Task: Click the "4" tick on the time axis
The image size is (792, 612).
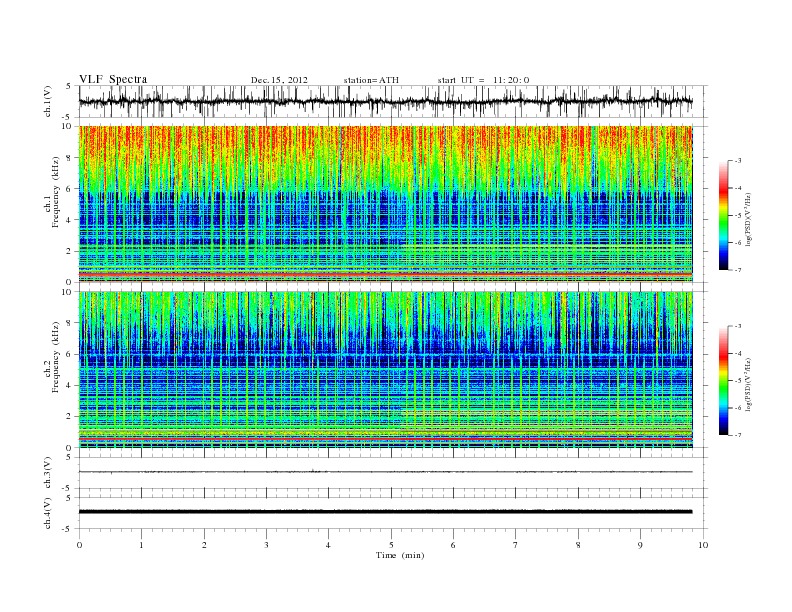Action: point(328,545)
